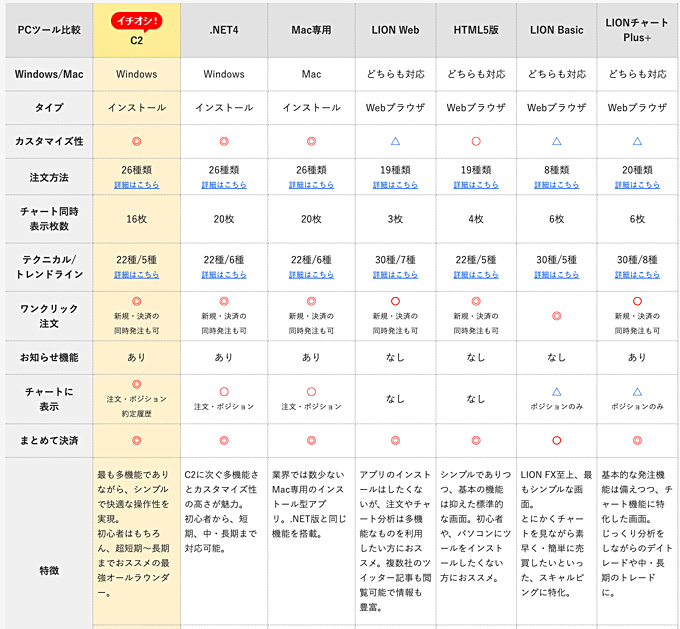Screen dimensions: 680x629
Task: Select the HTML5版 column header
Action: pyautogui.click(x=476, y=30)
